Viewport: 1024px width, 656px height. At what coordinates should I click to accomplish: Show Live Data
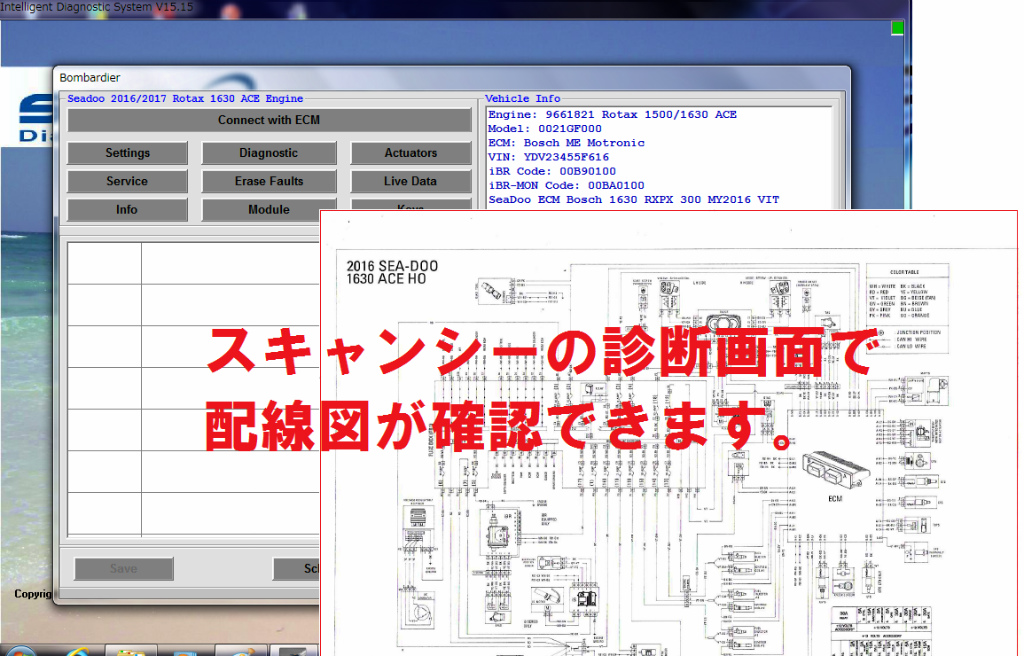[x=411, y=181]
